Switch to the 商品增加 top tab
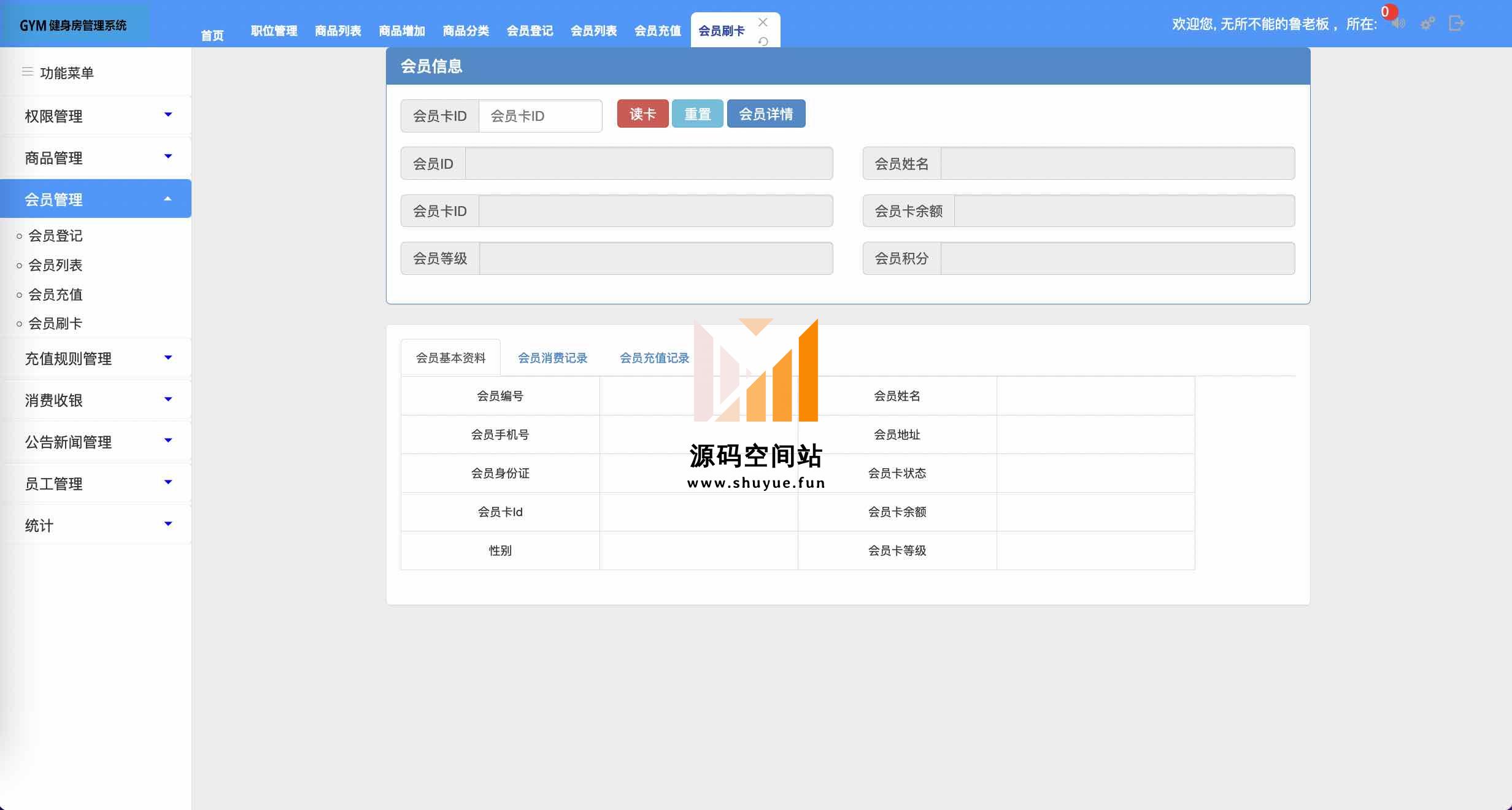The height and width of the screenshot is (810, 1512). [x=402, y=31]
